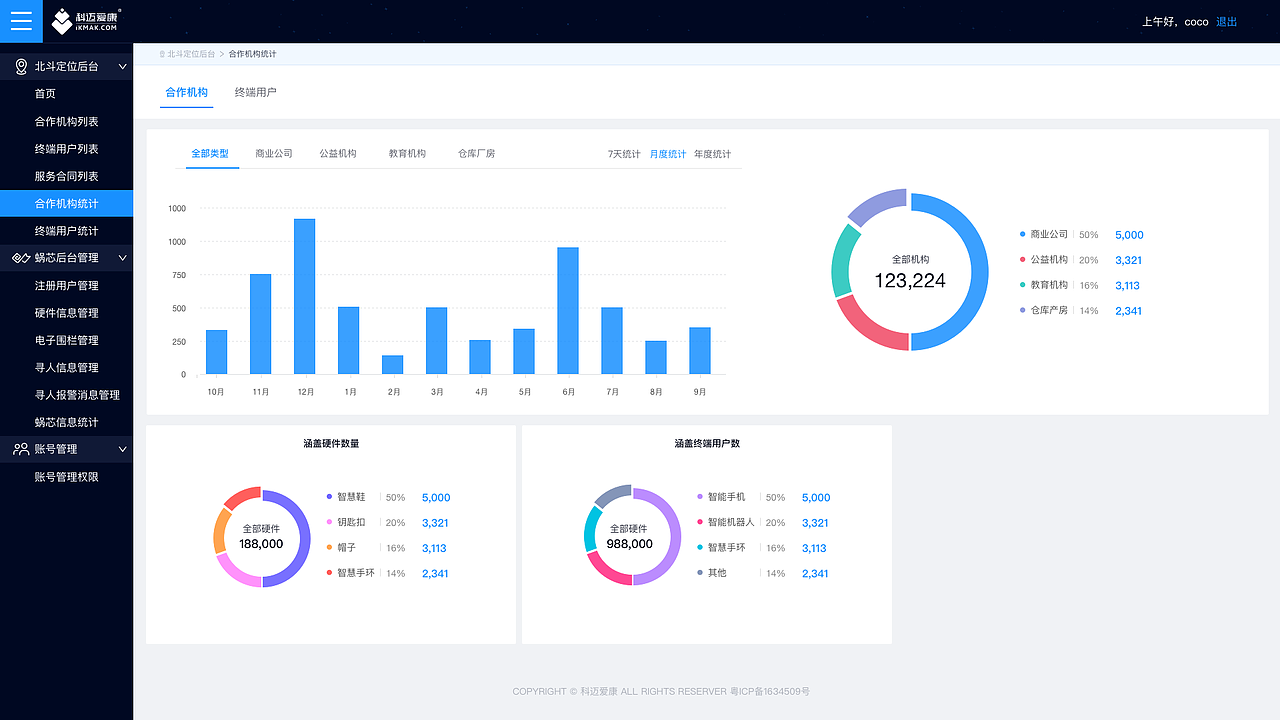Open 服务合同列表 in the sidebar
Screen dimensions: 1280x720
click(66, 177)
